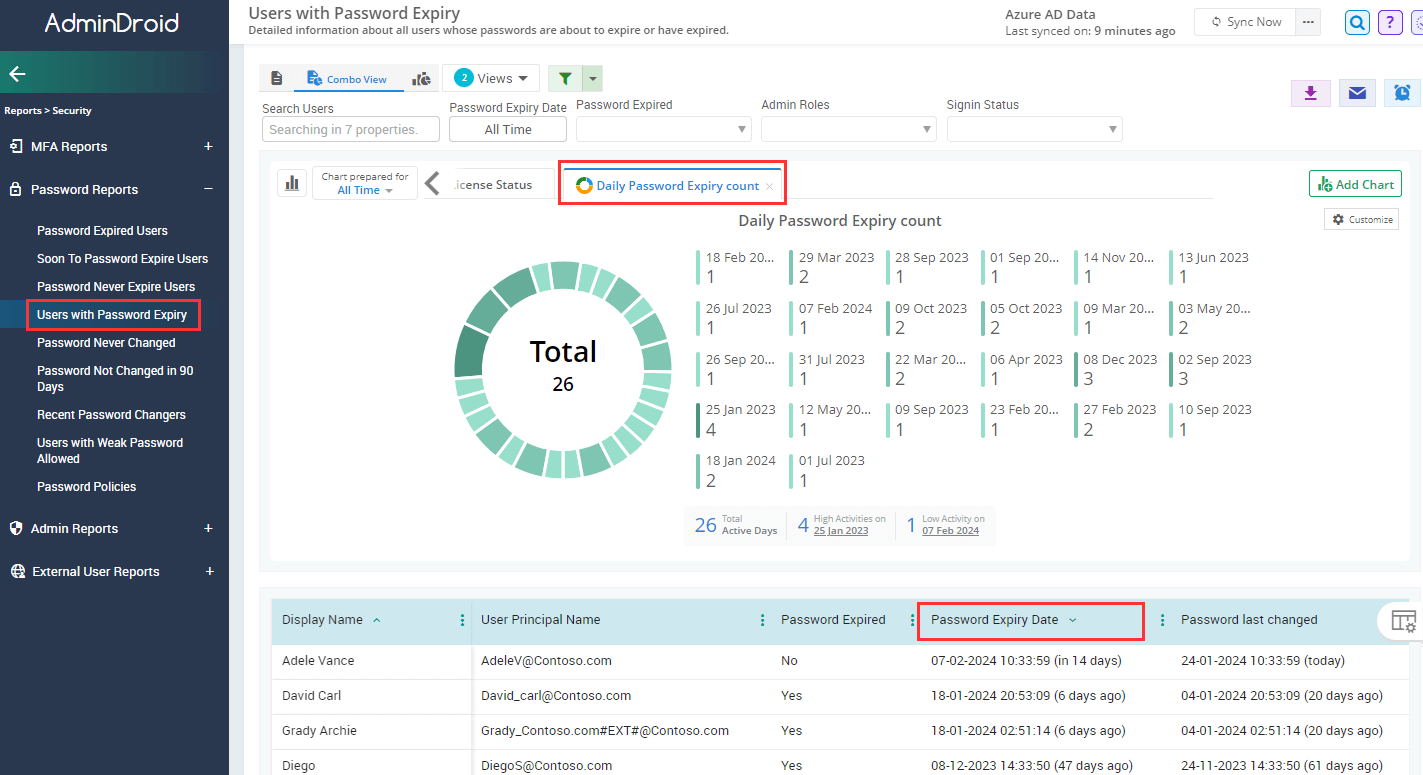Click the Search Users input field
The image size is (1423, 775).
coord(352,129)
